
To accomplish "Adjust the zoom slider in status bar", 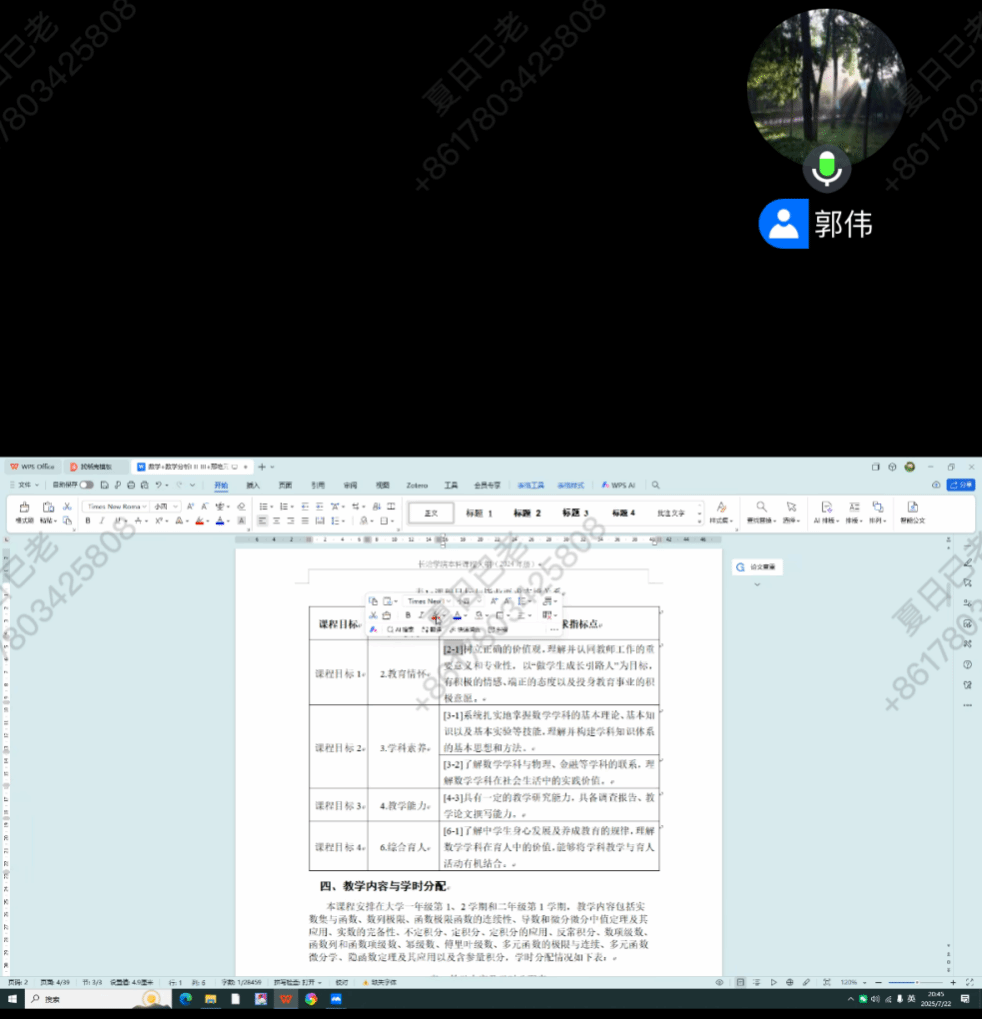I will click(915, 982).
